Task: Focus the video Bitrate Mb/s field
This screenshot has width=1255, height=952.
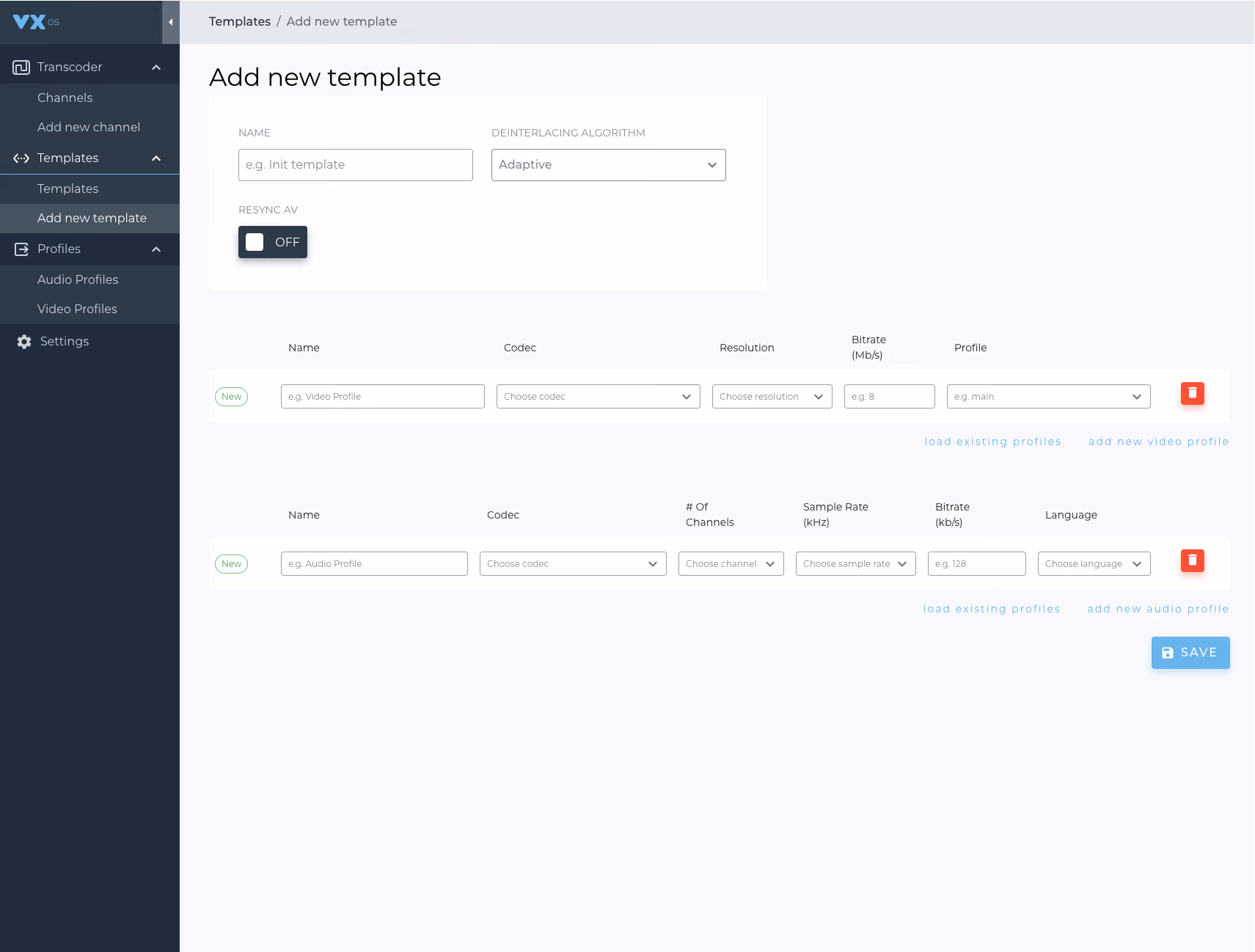Action: pyautogui.click(x=890, y=397)
